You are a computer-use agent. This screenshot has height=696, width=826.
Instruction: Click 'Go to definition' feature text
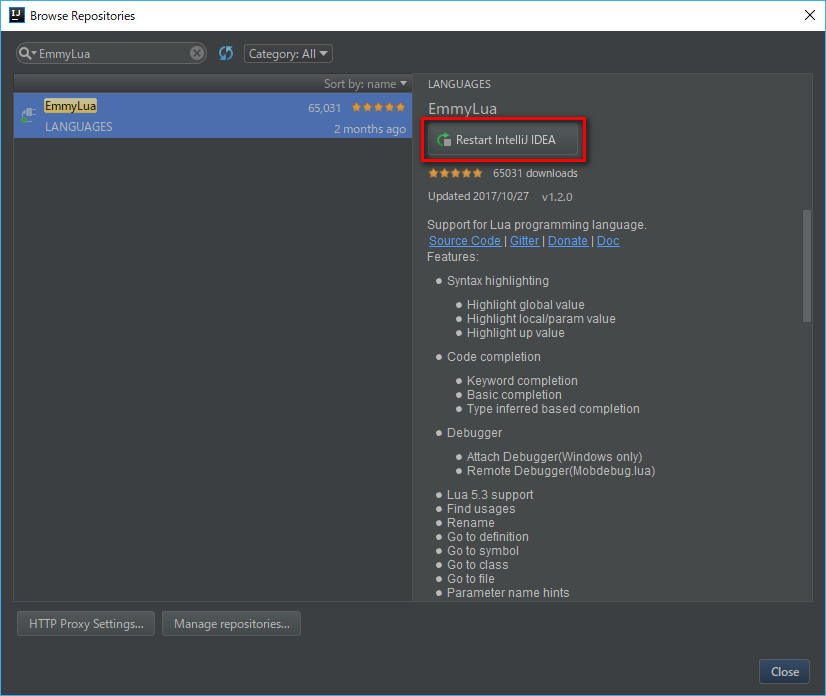(488, 537)
